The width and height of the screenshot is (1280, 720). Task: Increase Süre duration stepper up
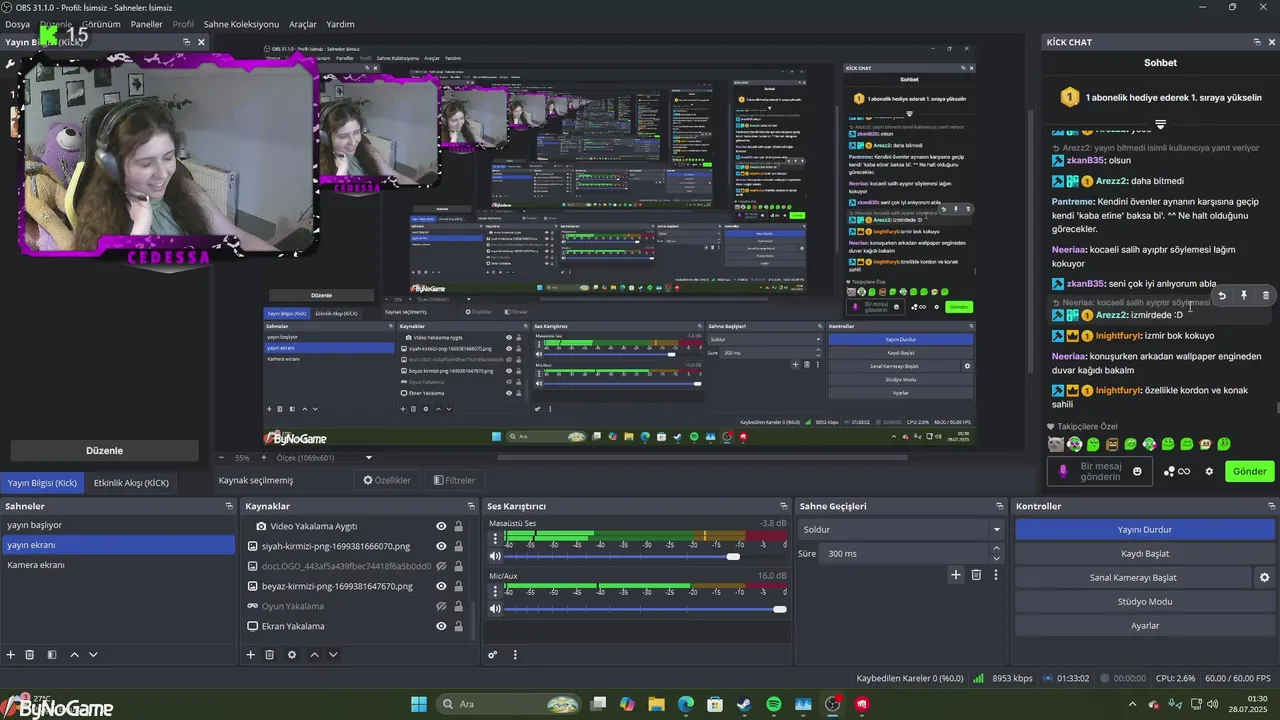[x=996, y=549]
